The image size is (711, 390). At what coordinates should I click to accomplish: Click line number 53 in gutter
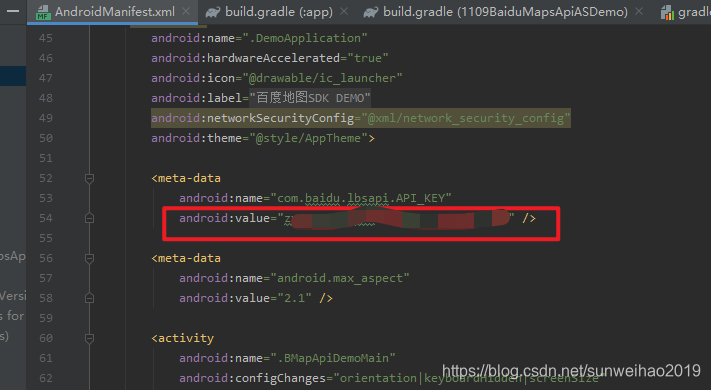[x=45, y=198]
